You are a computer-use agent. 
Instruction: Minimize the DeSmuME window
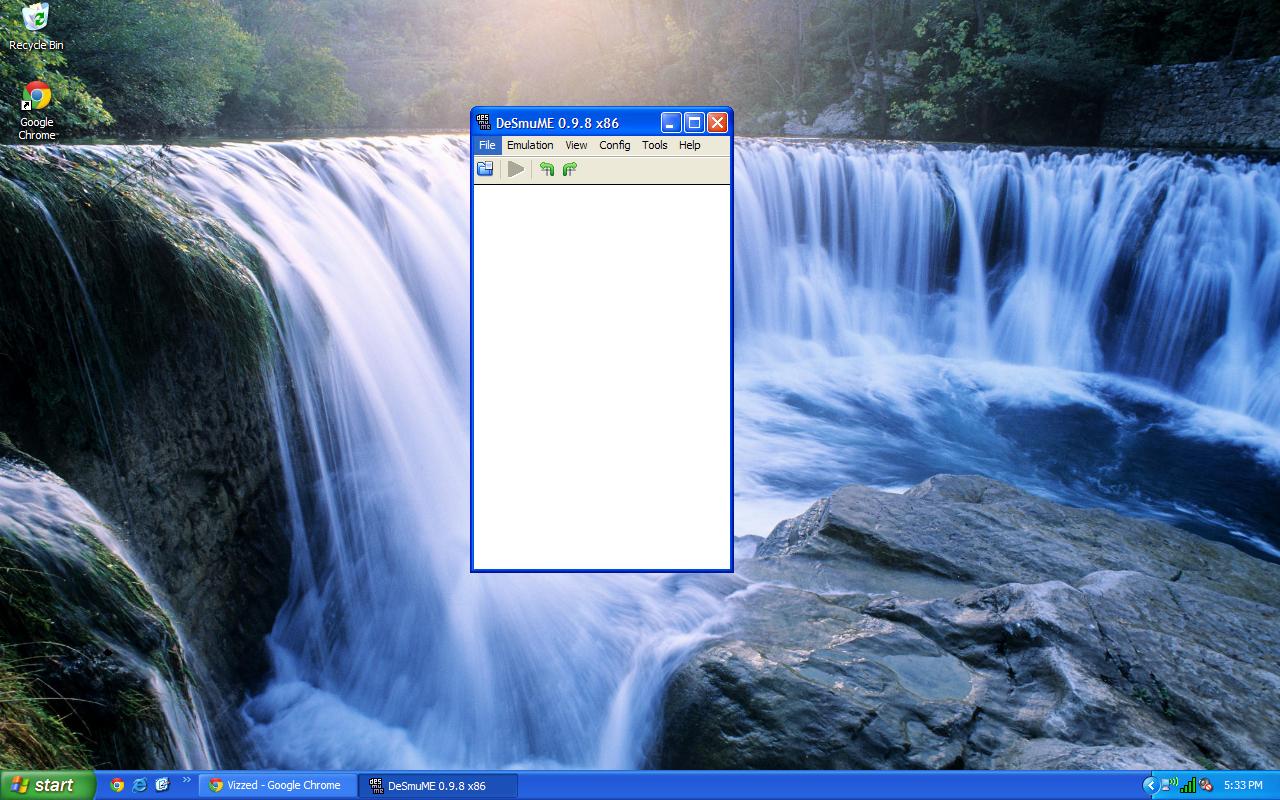pos(671,122)
